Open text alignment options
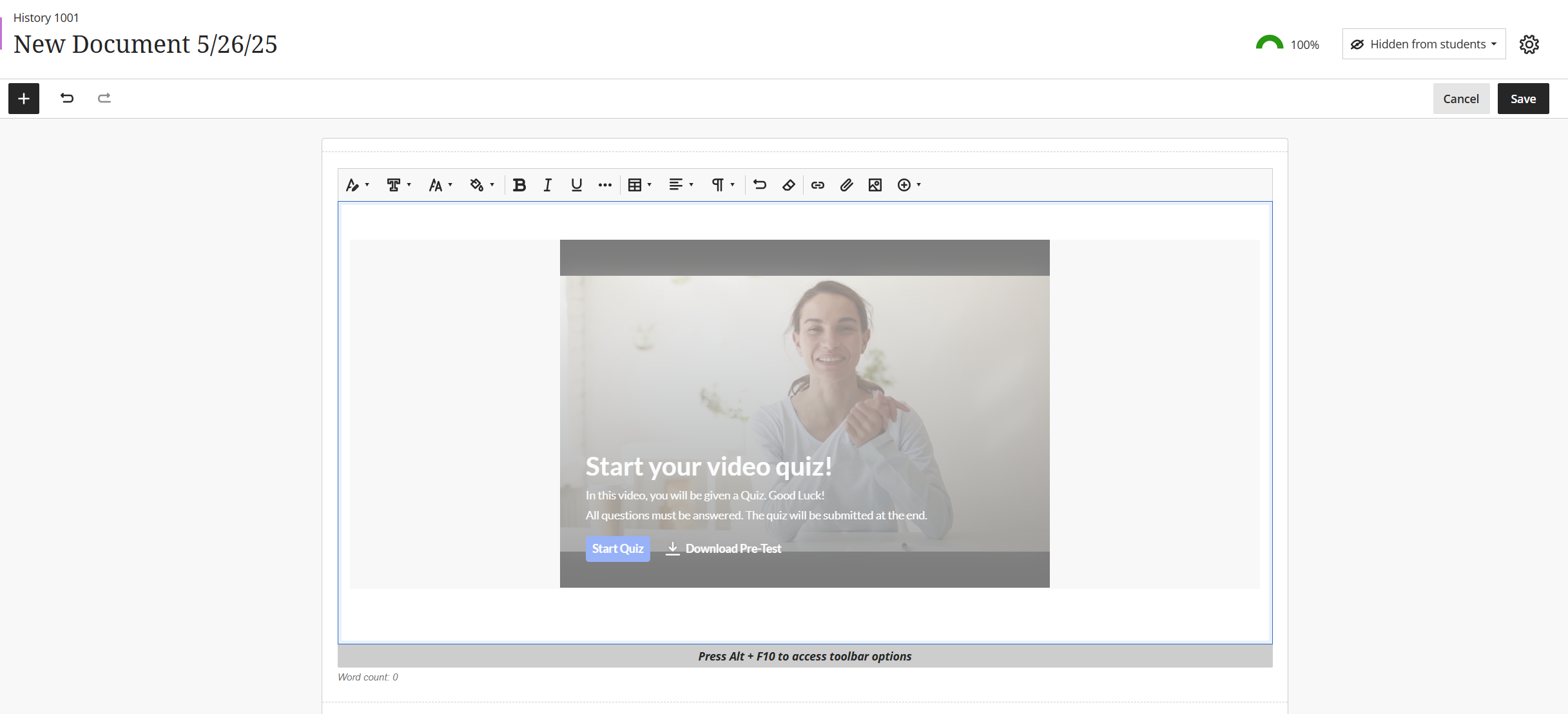Screen dimensions: 1568x714 click(681, 186)
